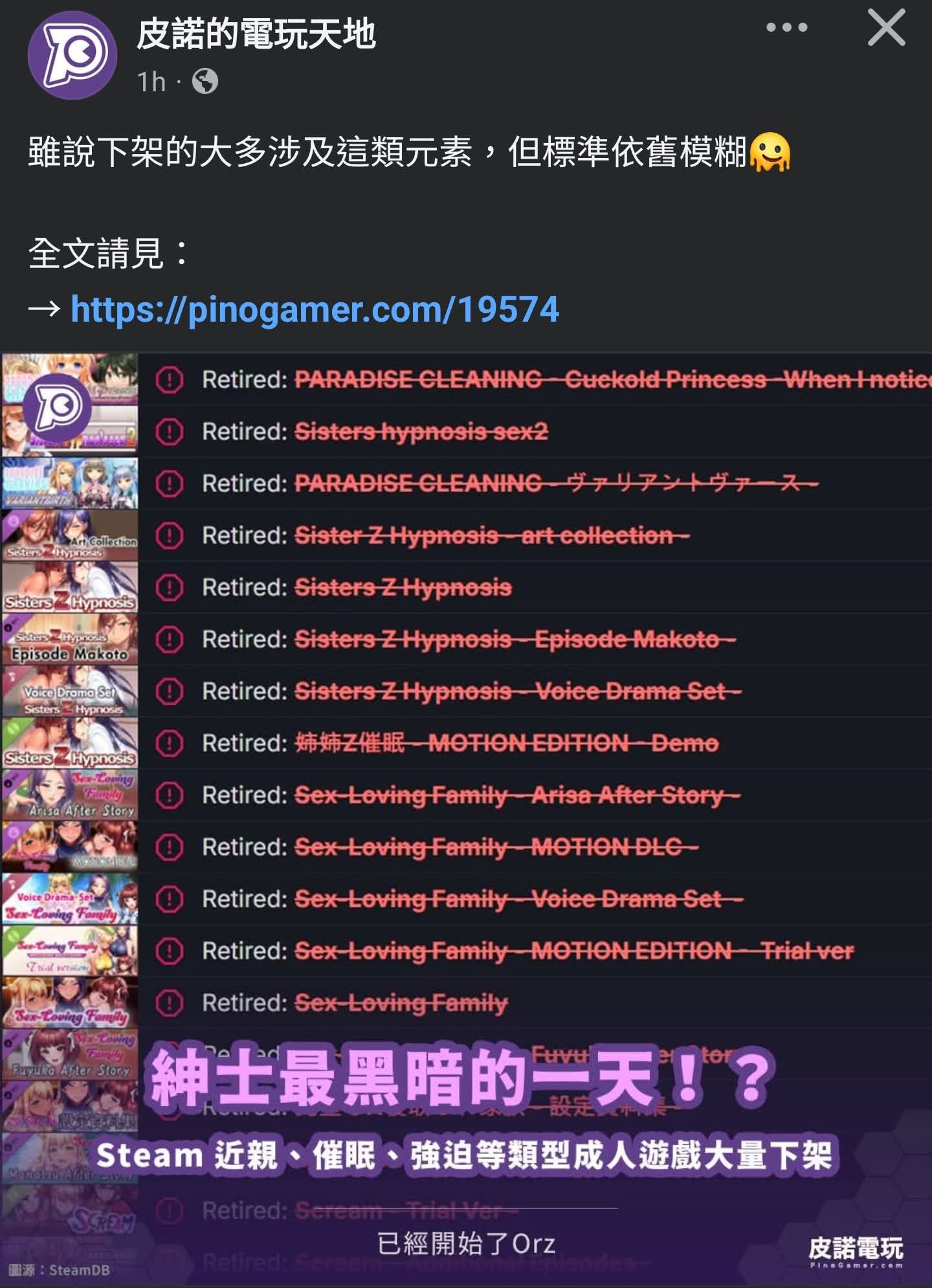Click the purple page profile avatar
932x1288 pixels.
point(72,55)
